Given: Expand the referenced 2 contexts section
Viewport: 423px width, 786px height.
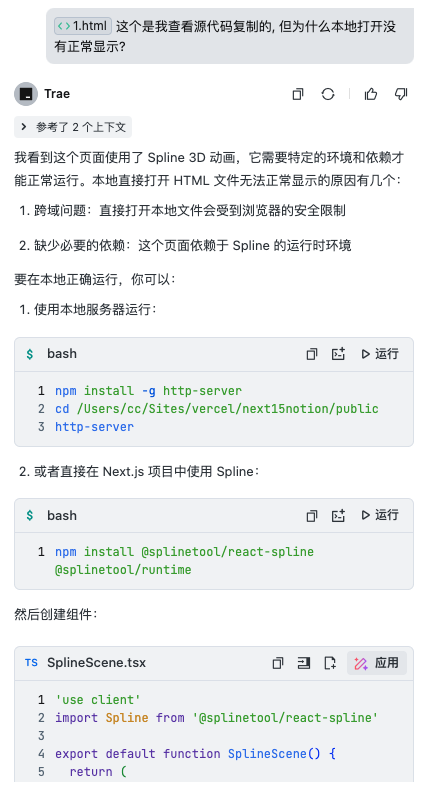Looking at the screenshot, I should click(73, 127).
